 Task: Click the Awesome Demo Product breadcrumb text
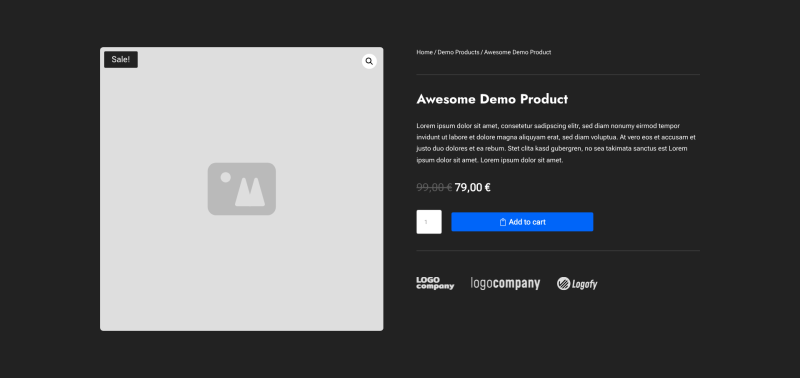517,52
